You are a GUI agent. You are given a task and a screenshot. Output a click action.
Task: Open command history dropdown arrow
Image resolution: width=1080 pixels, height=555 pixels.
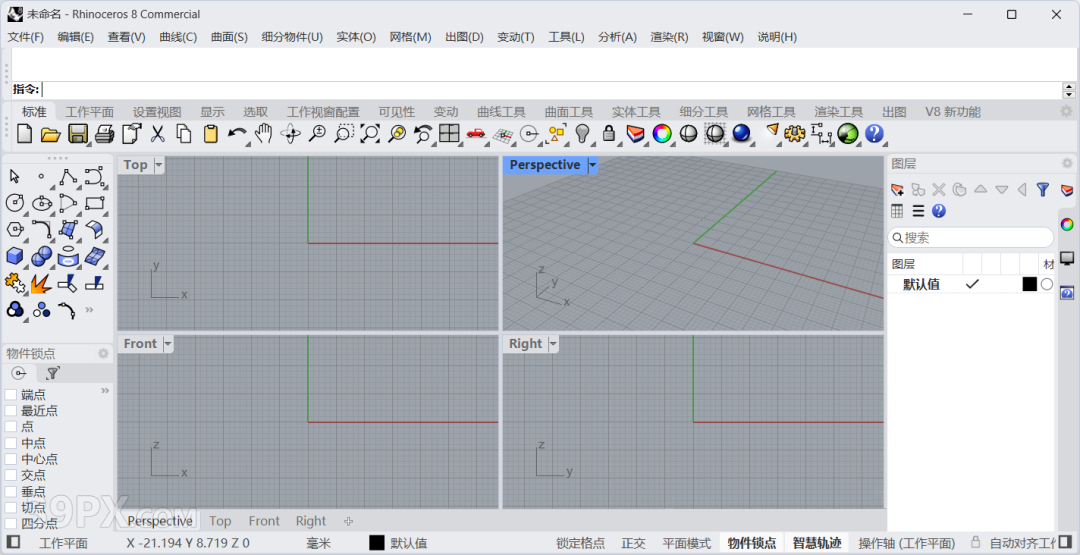coord(1069,94)
